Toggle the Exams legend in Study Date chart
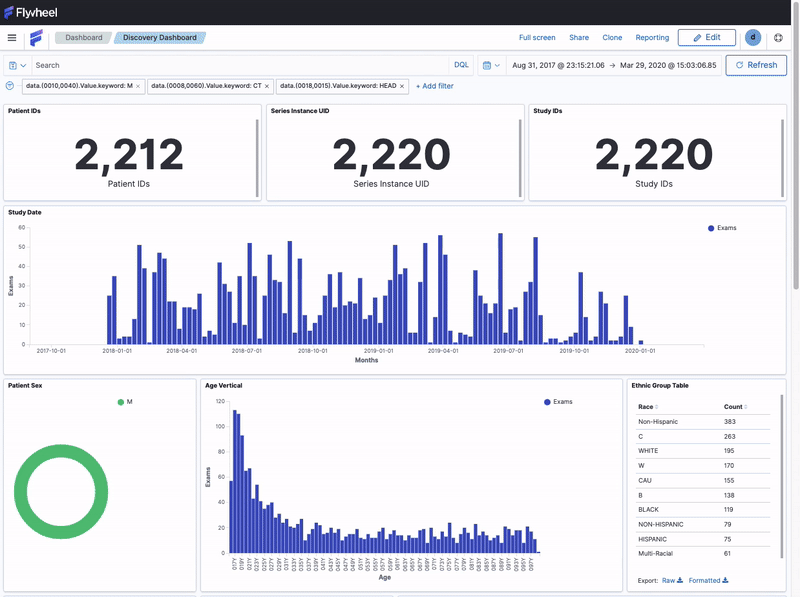The image size is (800, 597). click(722, 228)
